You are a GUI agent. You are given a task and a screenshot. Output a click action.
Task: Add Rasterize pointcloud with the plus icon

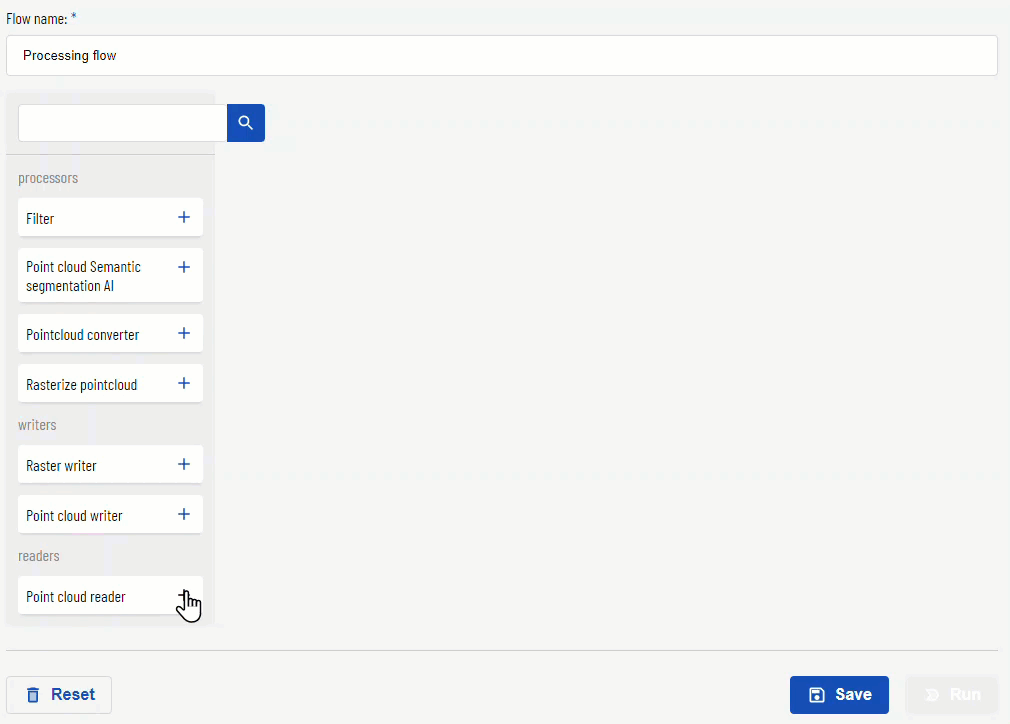[x=184, y=383]
